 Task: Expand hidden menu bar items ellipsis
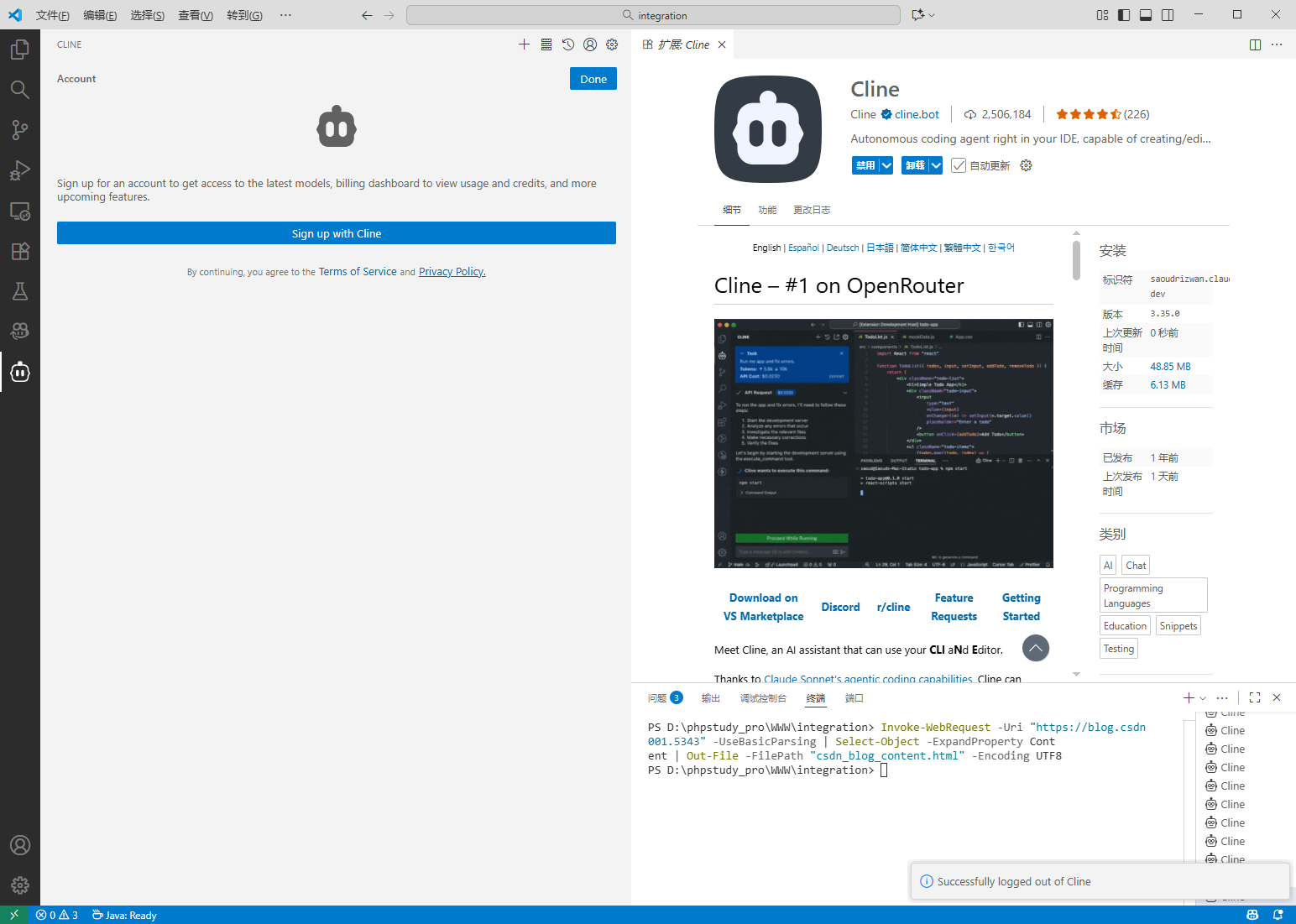[285, 15]
